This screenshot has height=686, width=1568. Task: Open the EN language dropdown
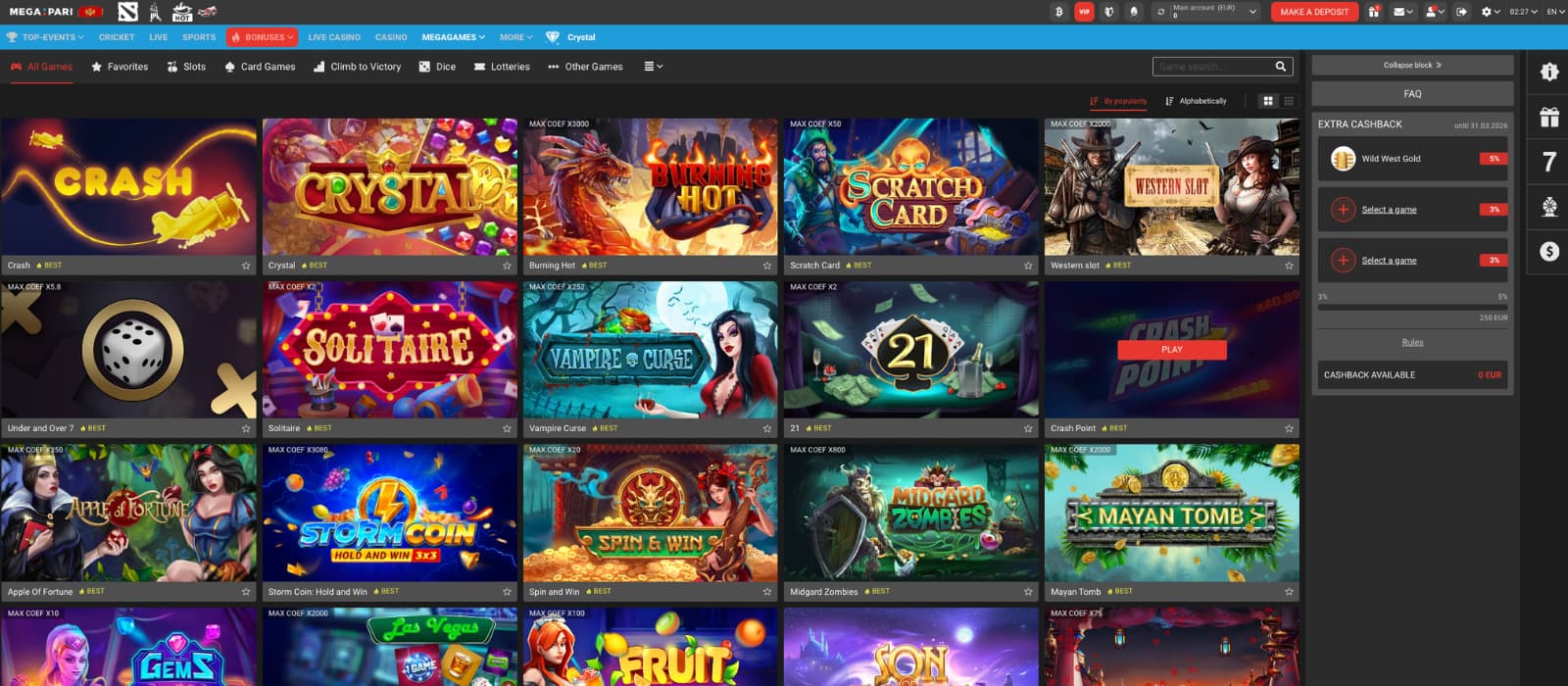pos(1555,12)
